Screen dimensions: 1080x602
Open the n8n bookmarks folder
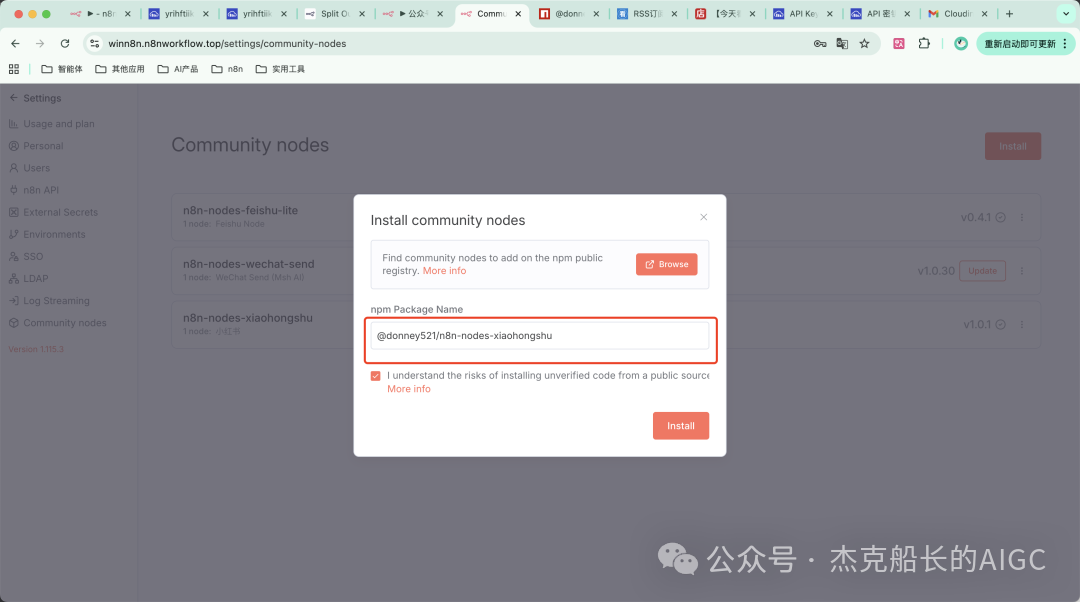coord(227,69)
